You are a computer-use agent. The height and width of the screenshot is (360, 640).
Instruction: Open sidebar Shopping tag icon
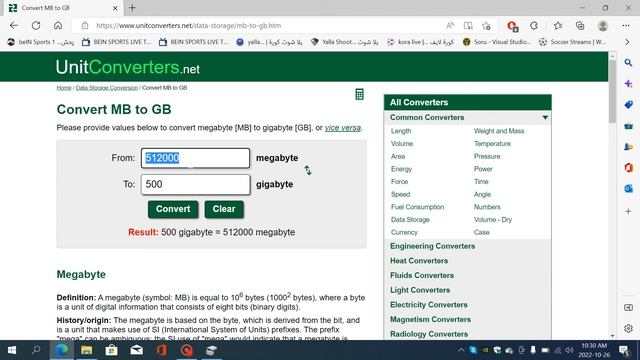coord(628,105)
